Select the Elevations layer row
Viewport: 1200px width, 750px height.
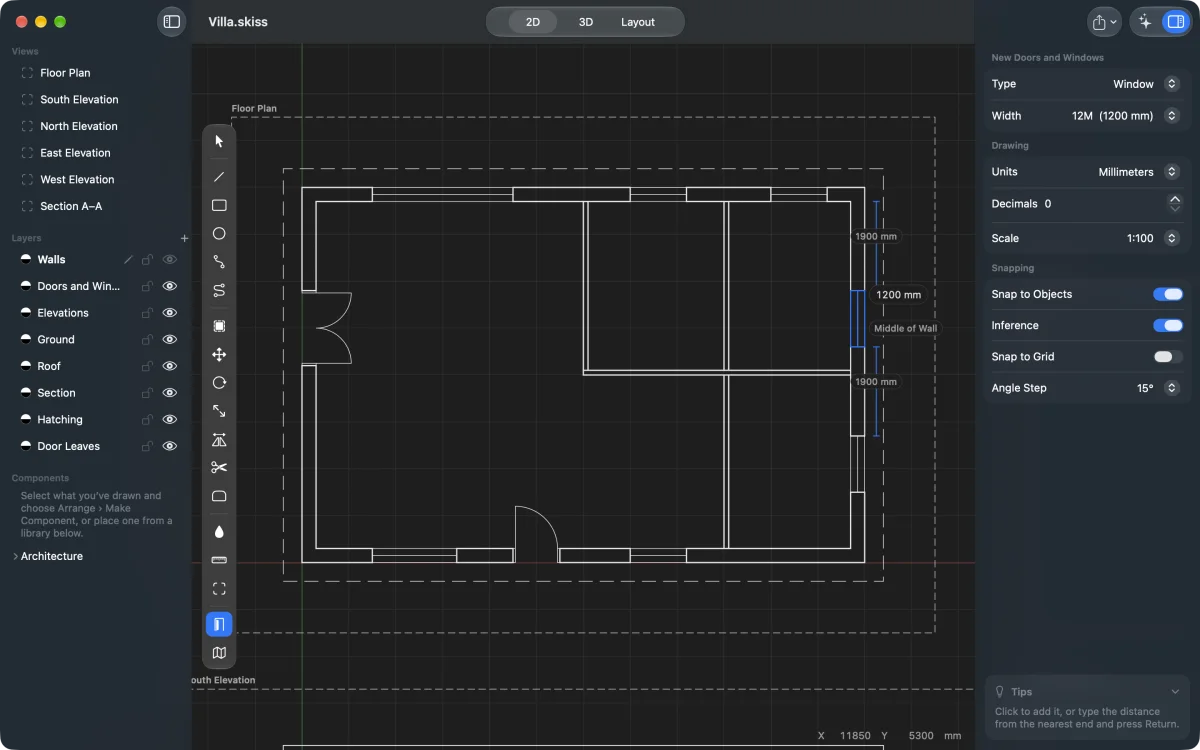95,313
